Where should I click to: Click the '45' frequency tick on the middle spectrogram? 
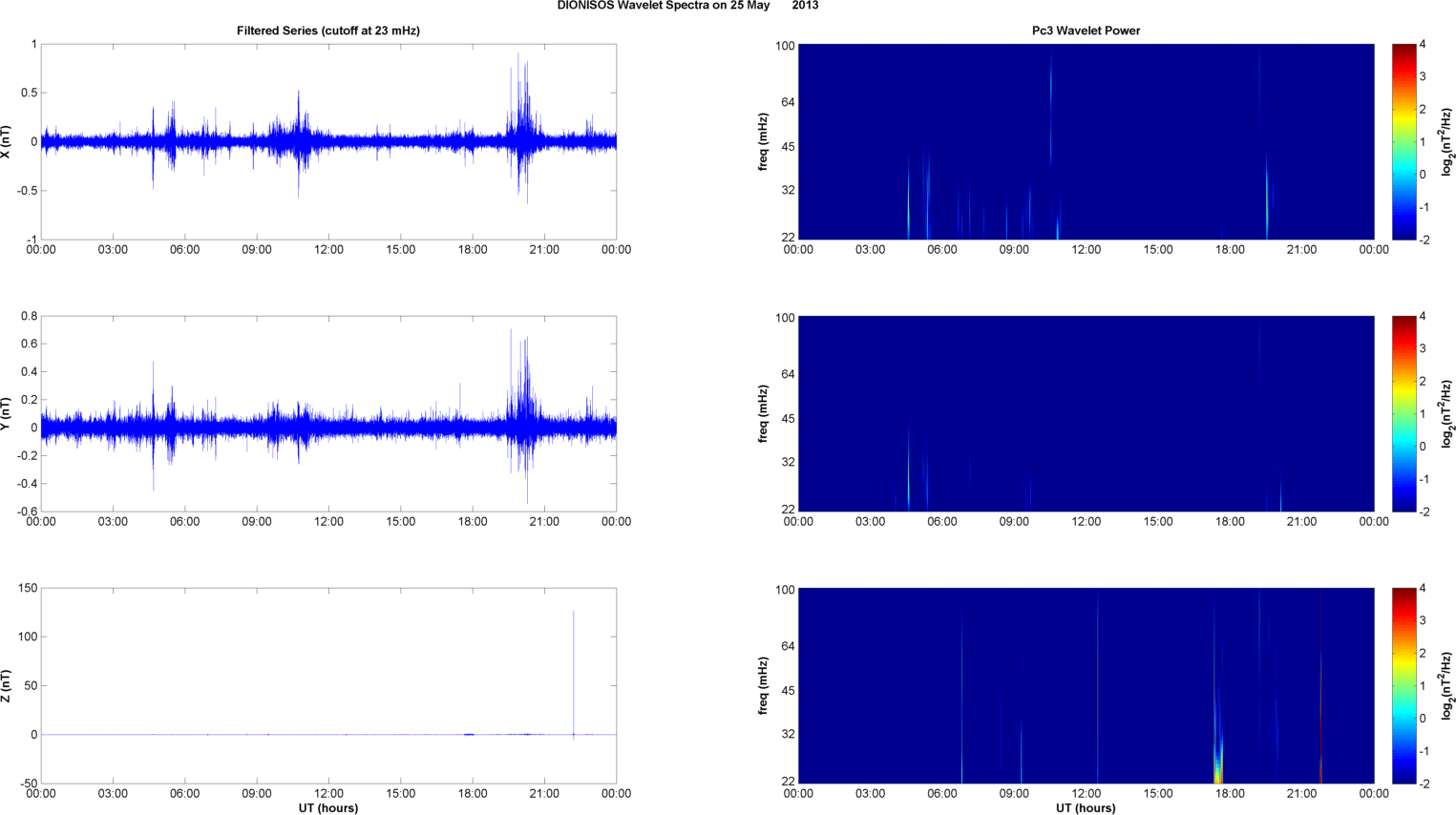click(788, 419)
